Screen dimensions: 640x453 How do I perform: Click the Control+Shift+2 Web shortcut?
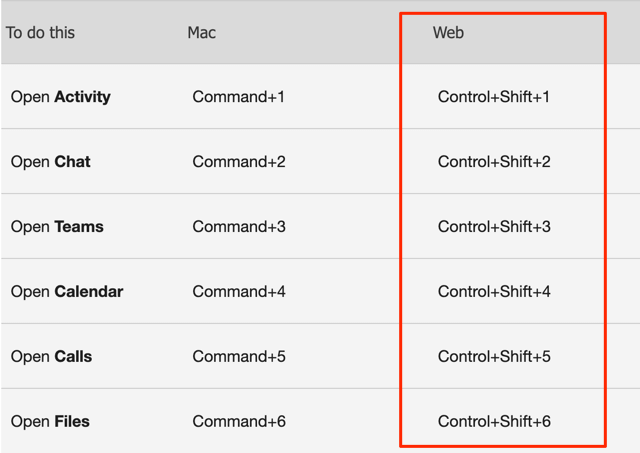494,162
